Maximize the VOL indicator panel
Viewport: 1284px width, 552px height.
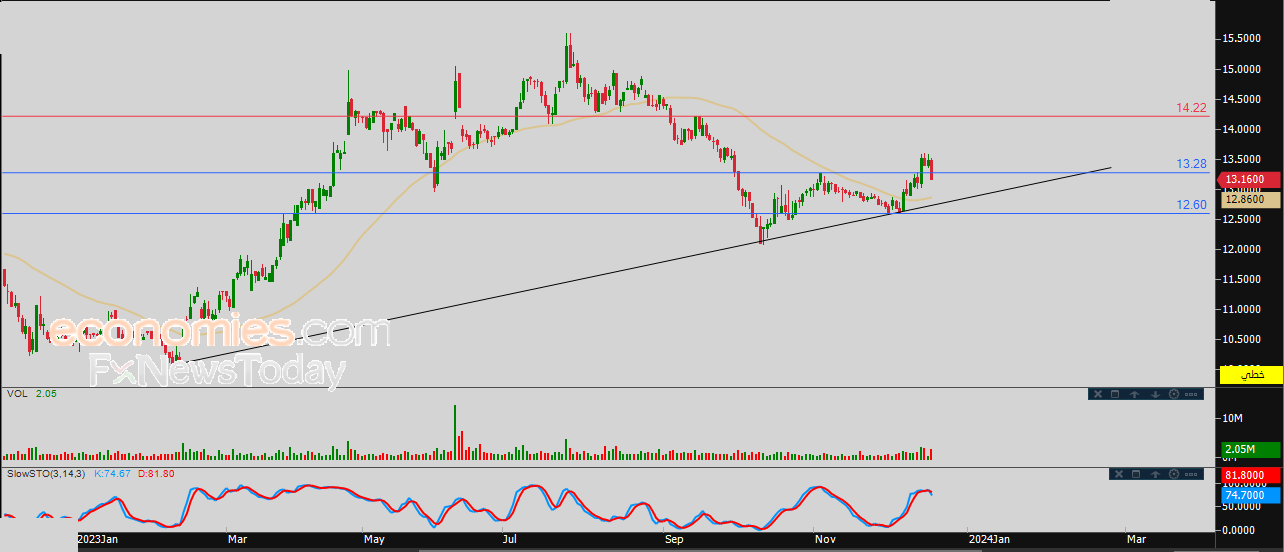1115,394
